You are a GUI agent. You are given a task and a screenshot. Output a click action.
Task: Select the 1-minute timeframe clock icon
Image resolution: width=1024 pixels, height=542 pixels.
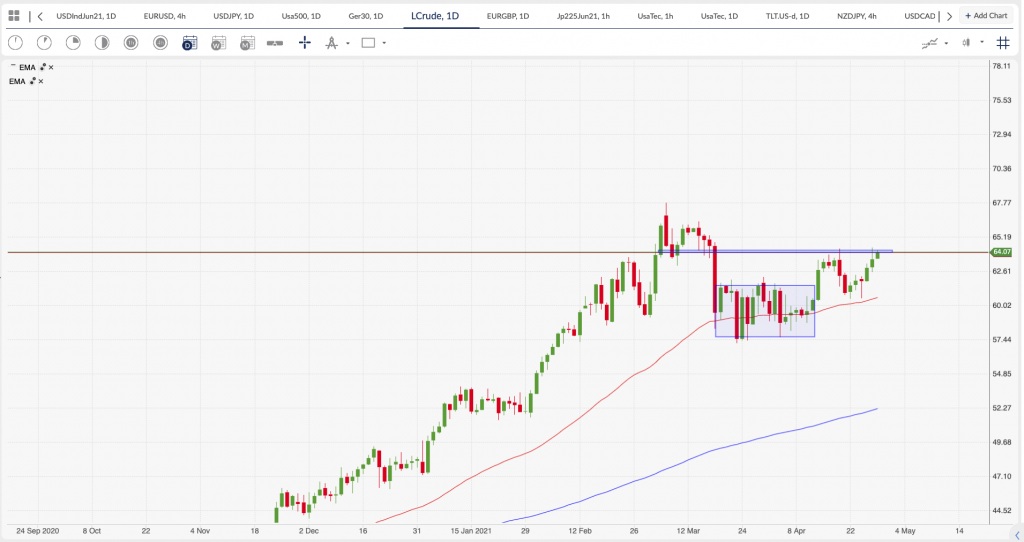click(15, 43)
